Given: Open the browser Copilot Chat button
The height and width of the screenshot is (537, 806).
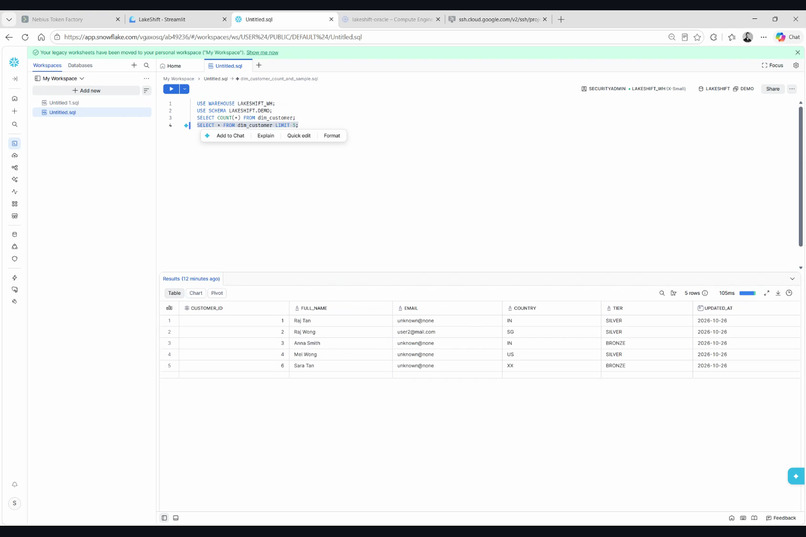Looking at the screenshot, I should (x=788, y=37).
